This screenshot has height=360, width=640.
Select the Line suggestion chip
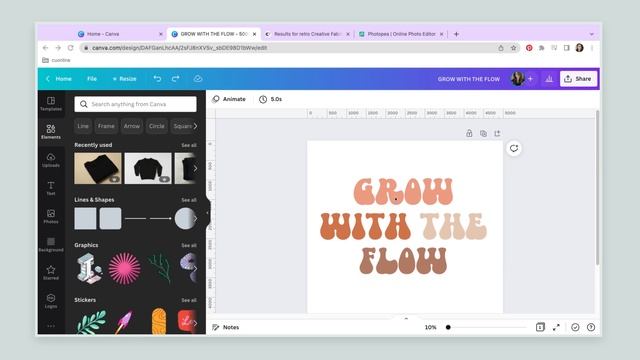(83, 126)
